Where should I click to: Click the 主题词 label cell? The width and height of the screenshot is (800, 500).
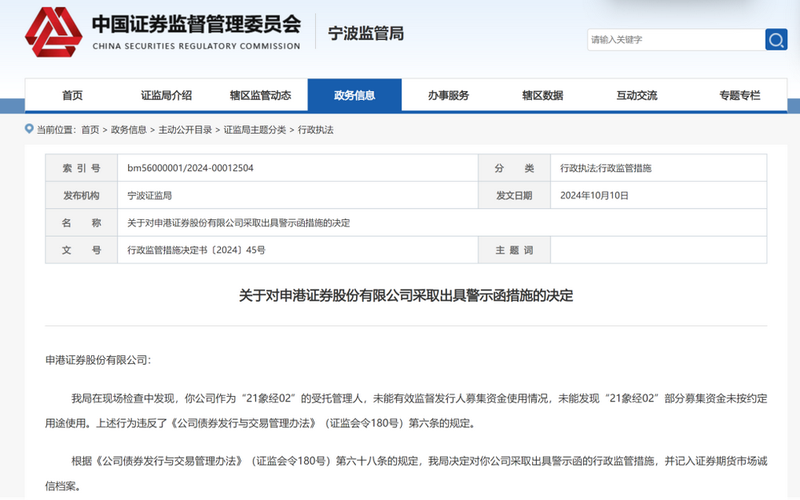[x=514, y=250]
